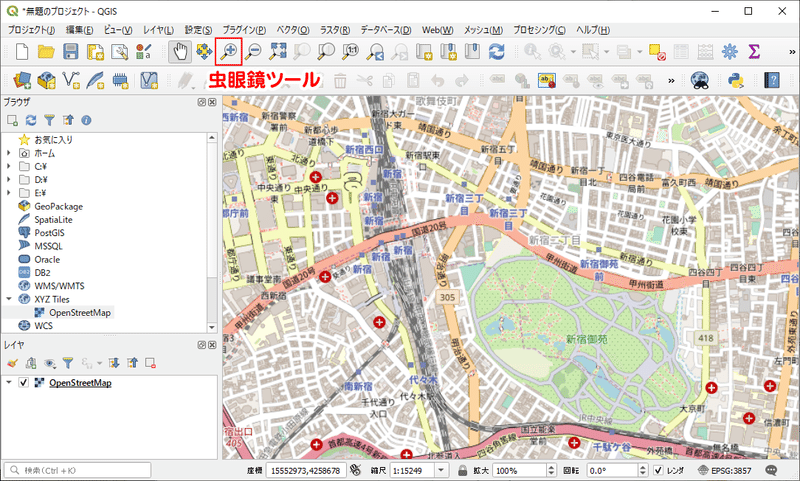Open the Python Console icon
800x481 pixels.
coord(735,80)
